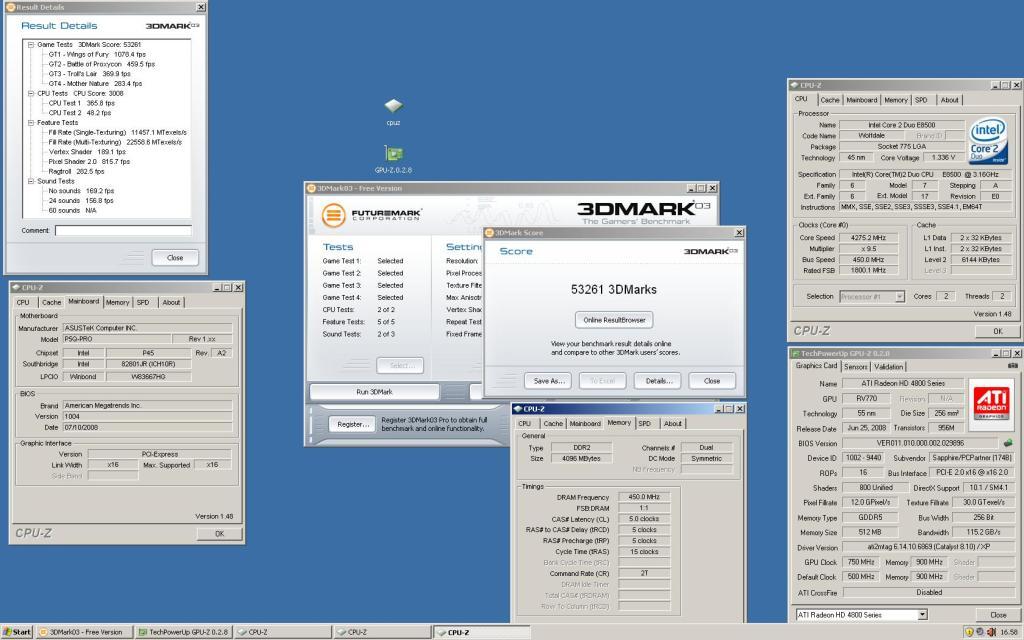Screen dimensions: 1024x640
Task: Click the Intel Core 2 Duo logo
Action: 988,141
